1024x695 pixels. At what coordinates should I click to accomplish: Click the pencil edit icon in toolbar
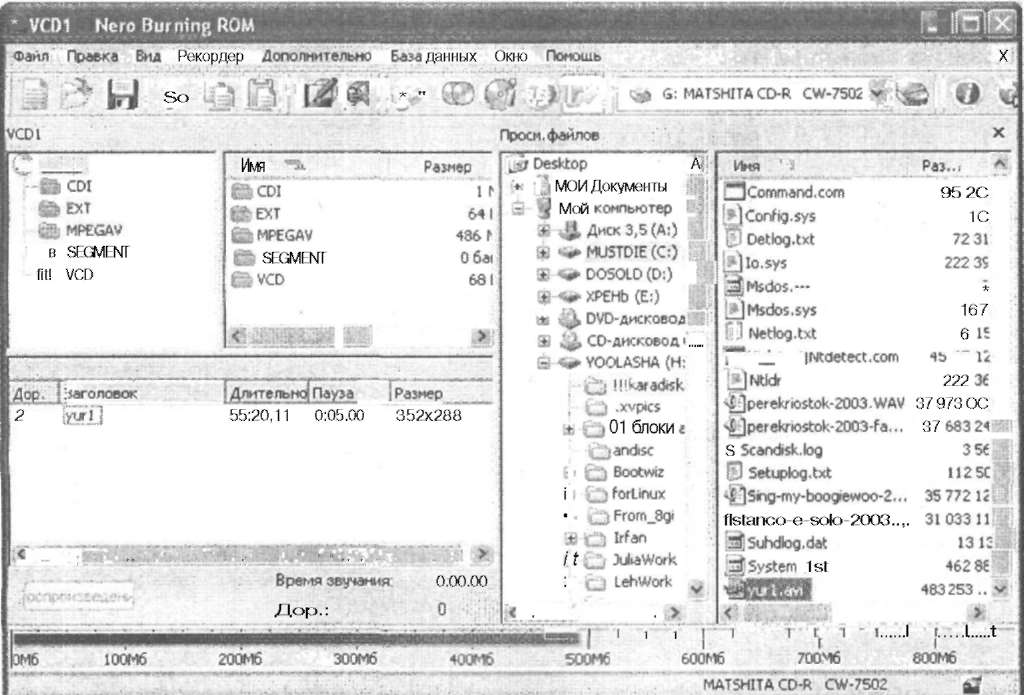[319, 95]
